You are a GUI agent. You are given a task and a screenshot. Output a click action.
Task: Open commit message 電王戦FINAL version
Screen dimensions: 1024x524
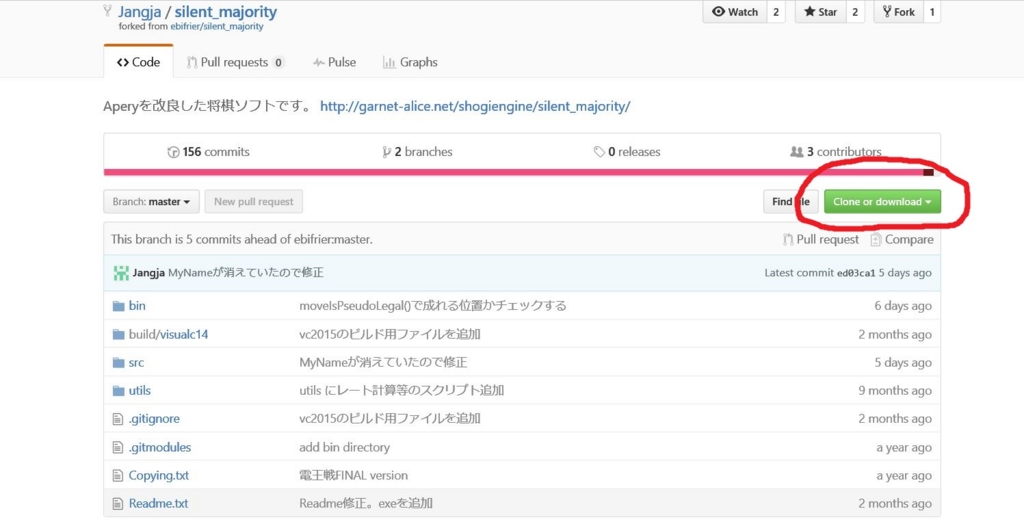click(353, 476)
